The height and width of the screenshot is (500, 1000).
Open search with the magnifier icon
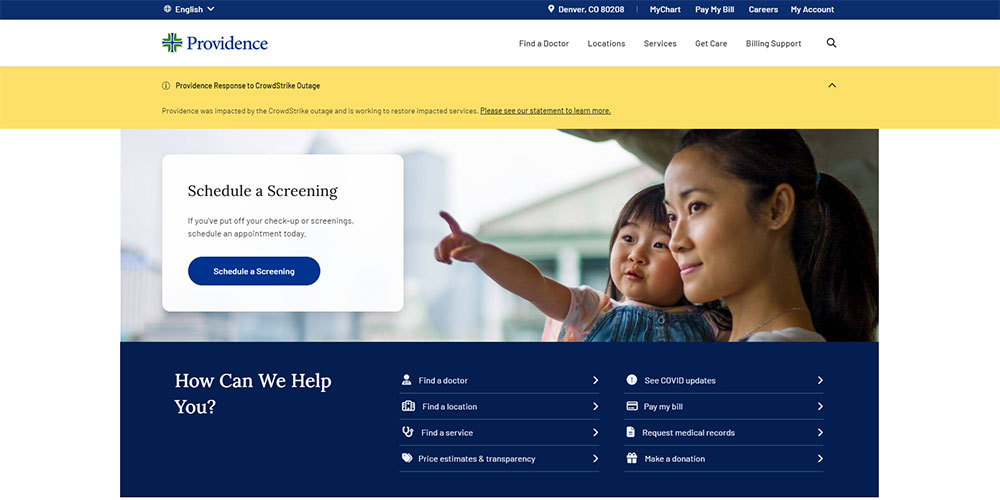pos(831,43)
